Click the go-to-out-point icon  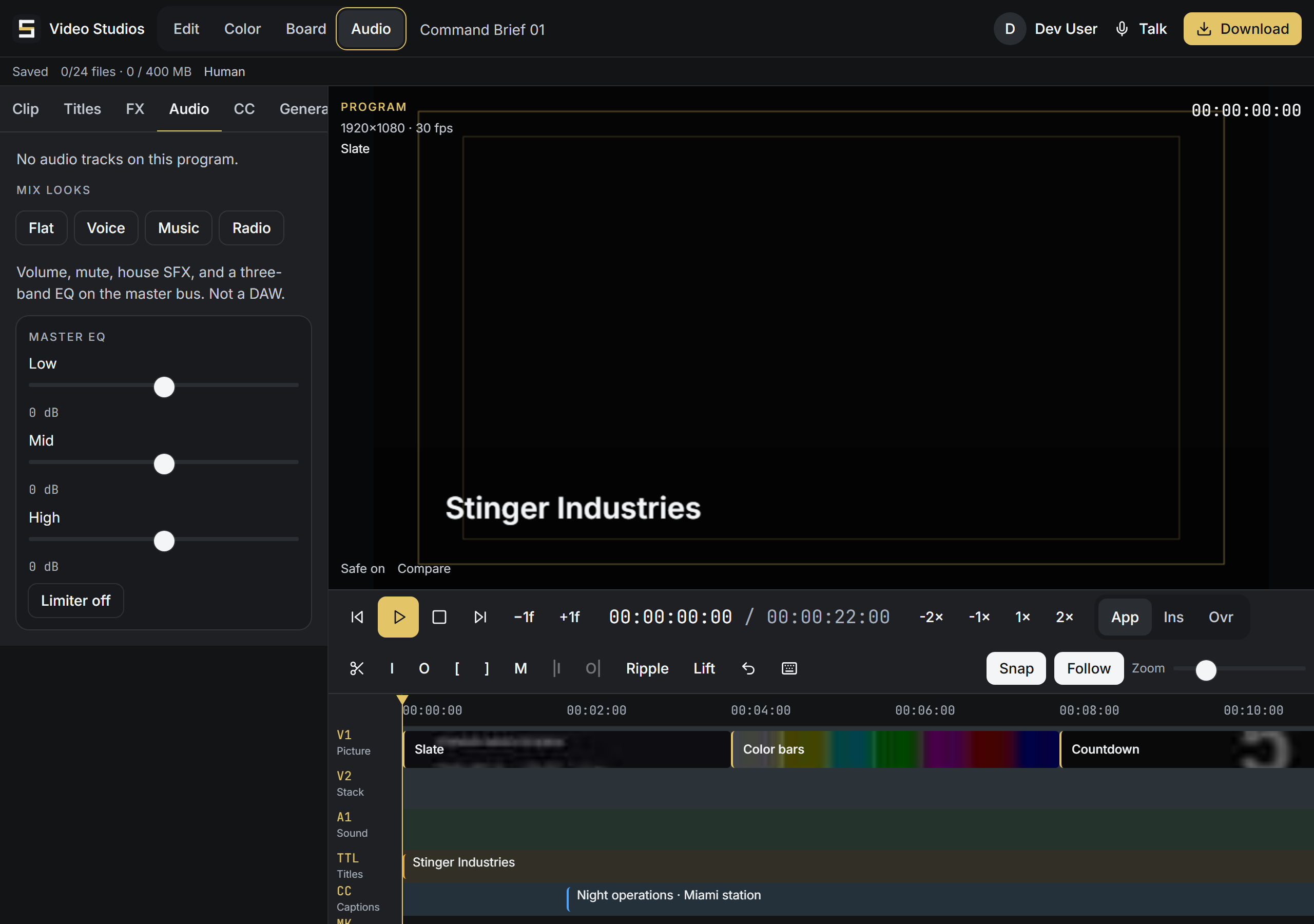592,668
